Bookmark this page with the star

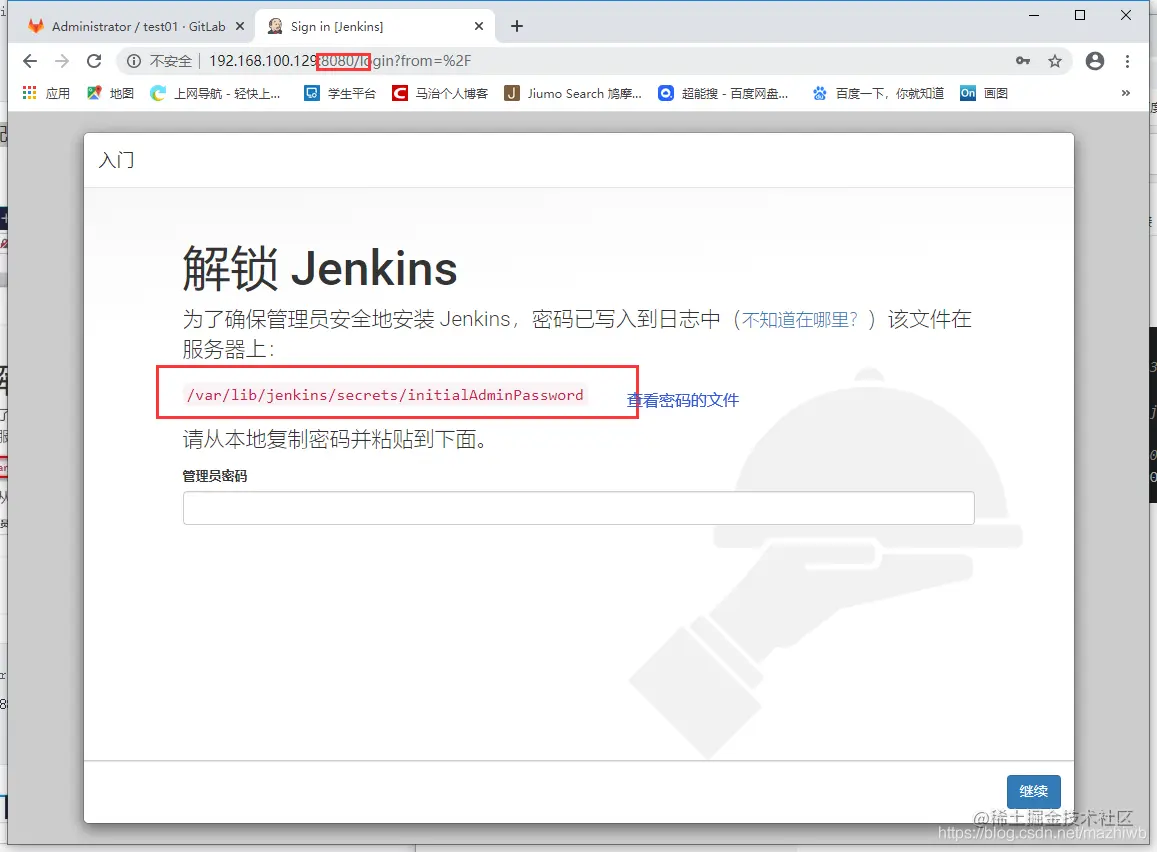(1055, 61)
